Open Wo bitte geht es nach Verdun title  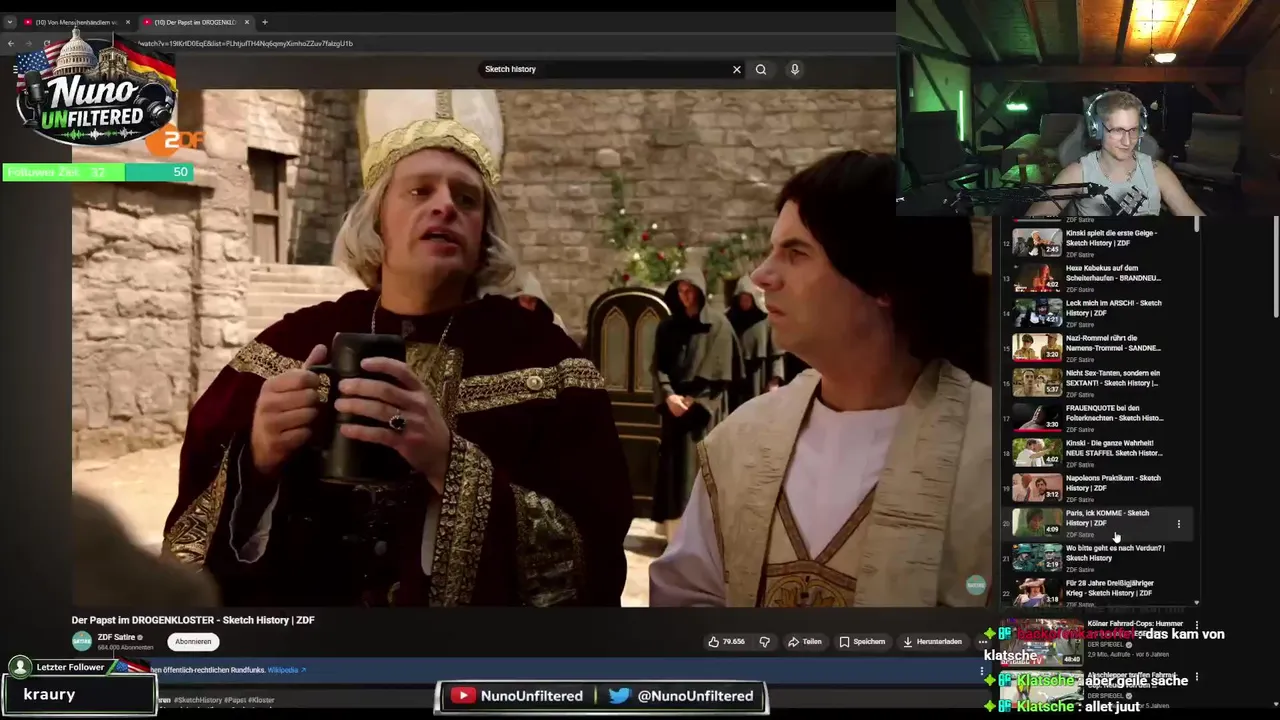(x=1115, y=553)
